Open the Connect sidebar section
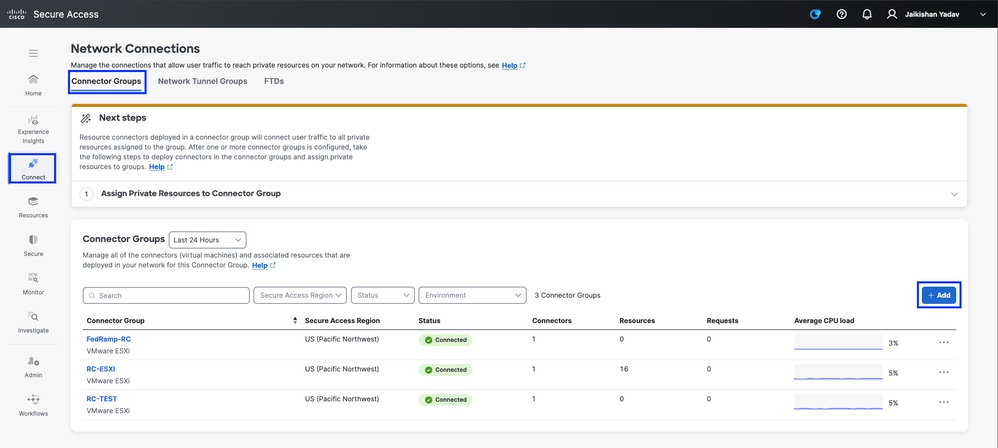This screenshot has width=998, height=448. point(33,169)
